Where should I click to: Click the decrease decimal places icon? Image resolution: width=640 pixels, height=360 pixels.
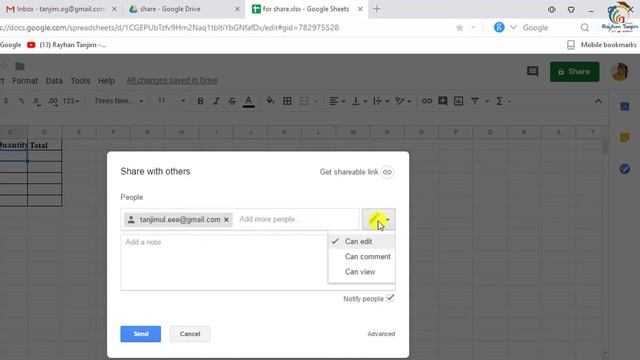coord(37,101)
